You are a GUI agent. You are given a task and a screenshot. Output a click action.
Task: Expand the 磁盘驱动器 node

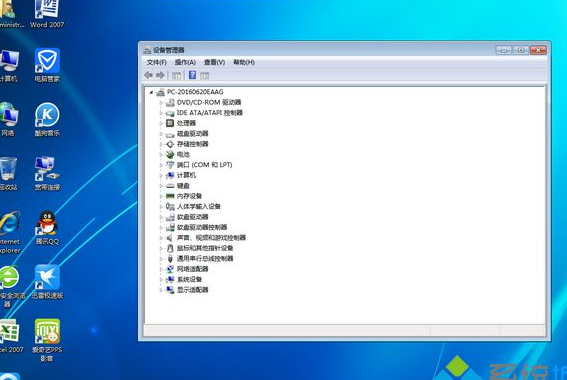point(161,134)
